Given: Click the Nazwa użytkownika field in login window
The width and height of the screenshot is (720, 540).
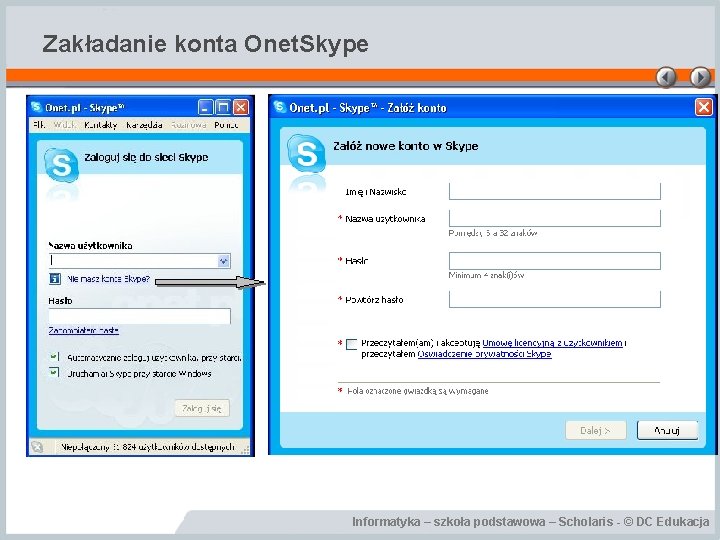Looking at the screenshot, I should coord(140,261).
